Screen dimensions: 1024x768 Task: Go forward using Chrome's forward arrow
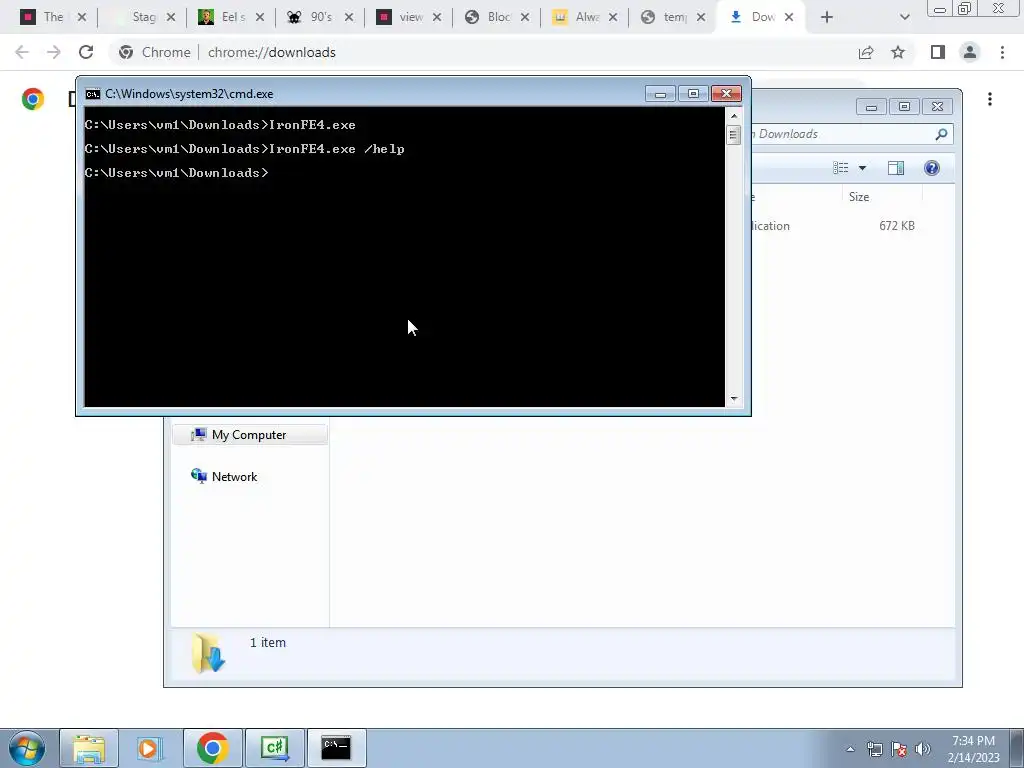(x=54, y=52)
